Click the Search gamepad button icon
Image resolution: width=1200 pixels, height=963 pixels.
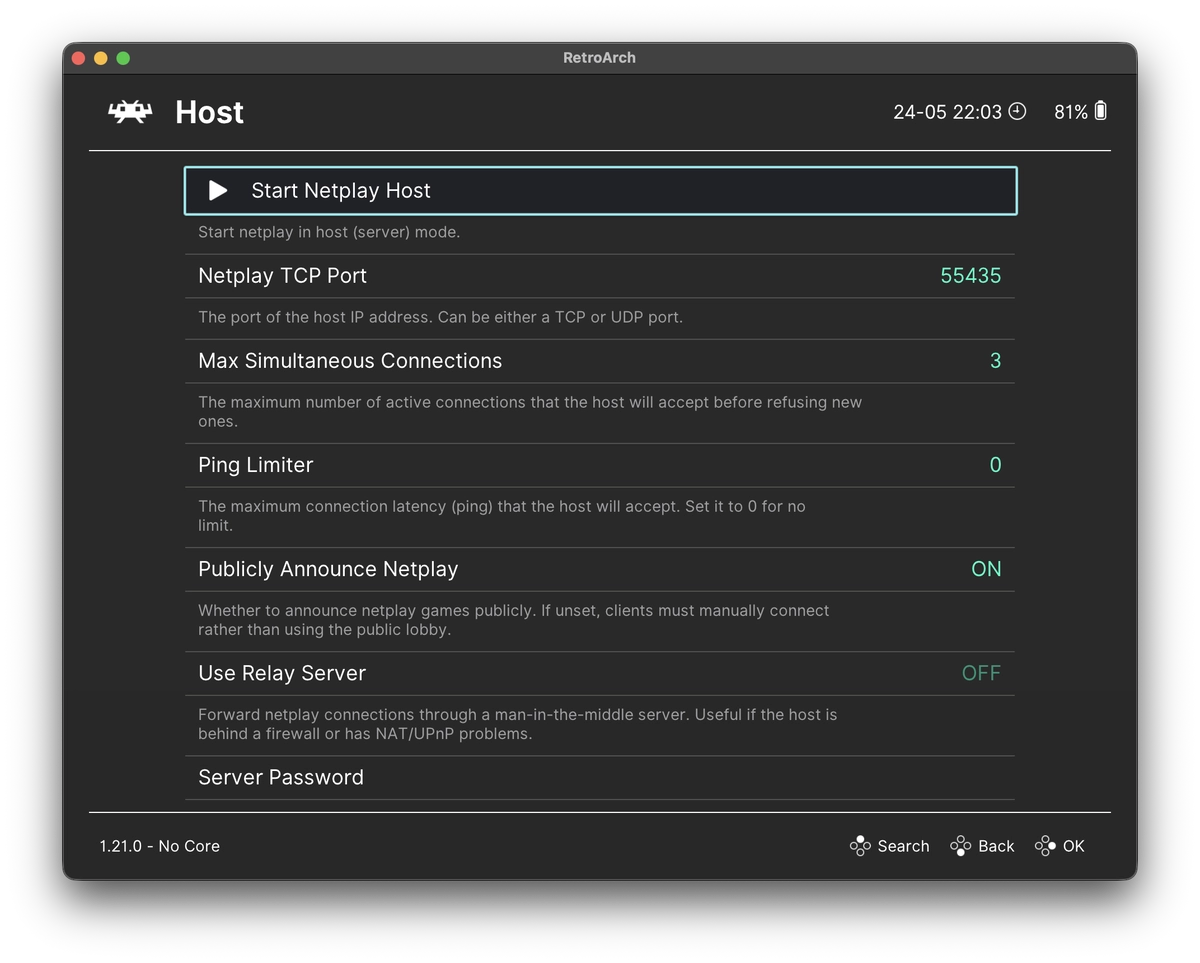point(860,846)
